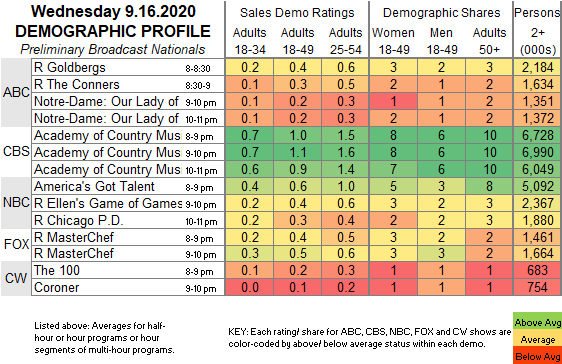
Task: Click the Persons 2+ column header
Action: (537, 31)
